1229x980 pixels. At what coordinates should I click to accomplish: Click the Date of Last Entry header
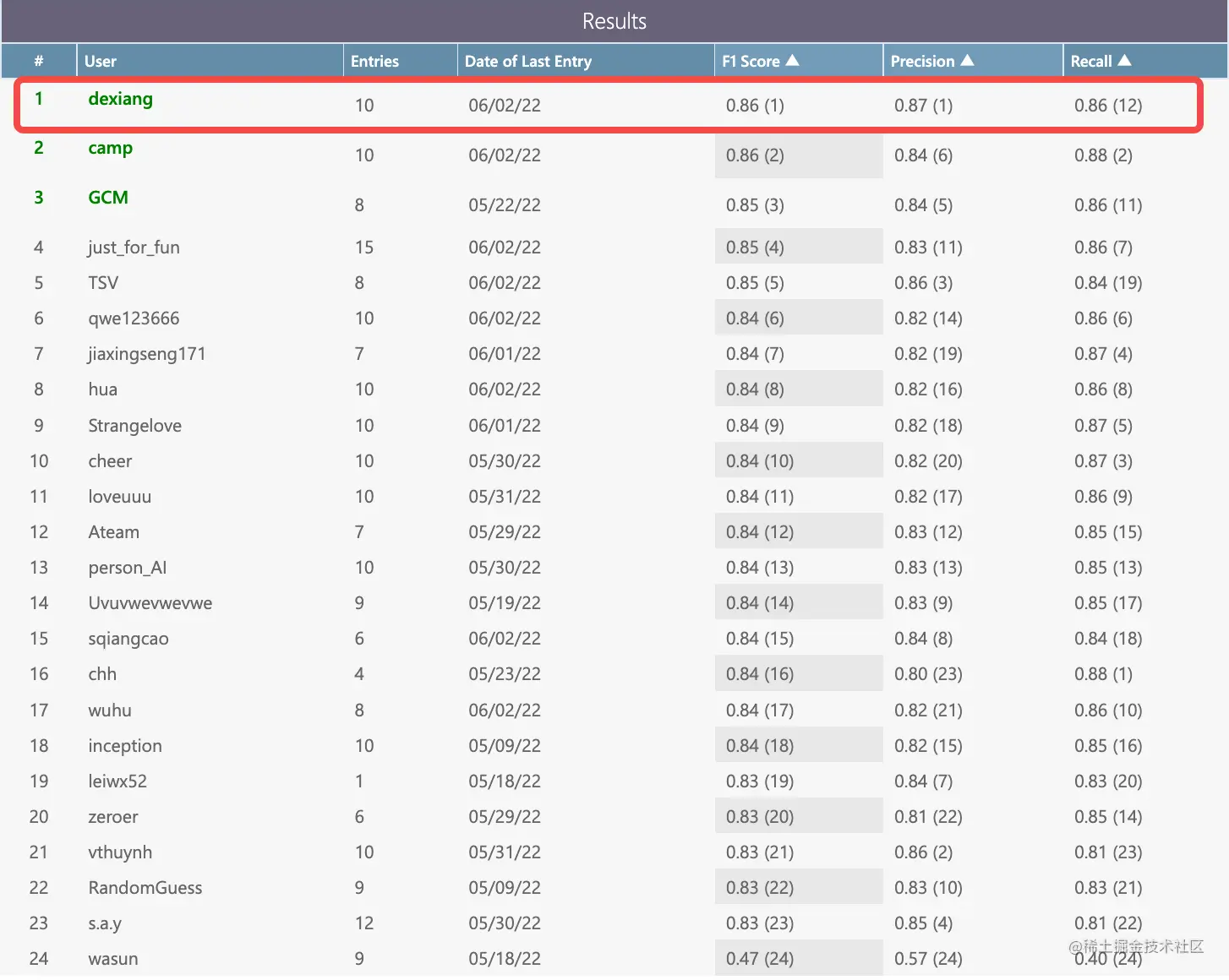tap(528, 61)
